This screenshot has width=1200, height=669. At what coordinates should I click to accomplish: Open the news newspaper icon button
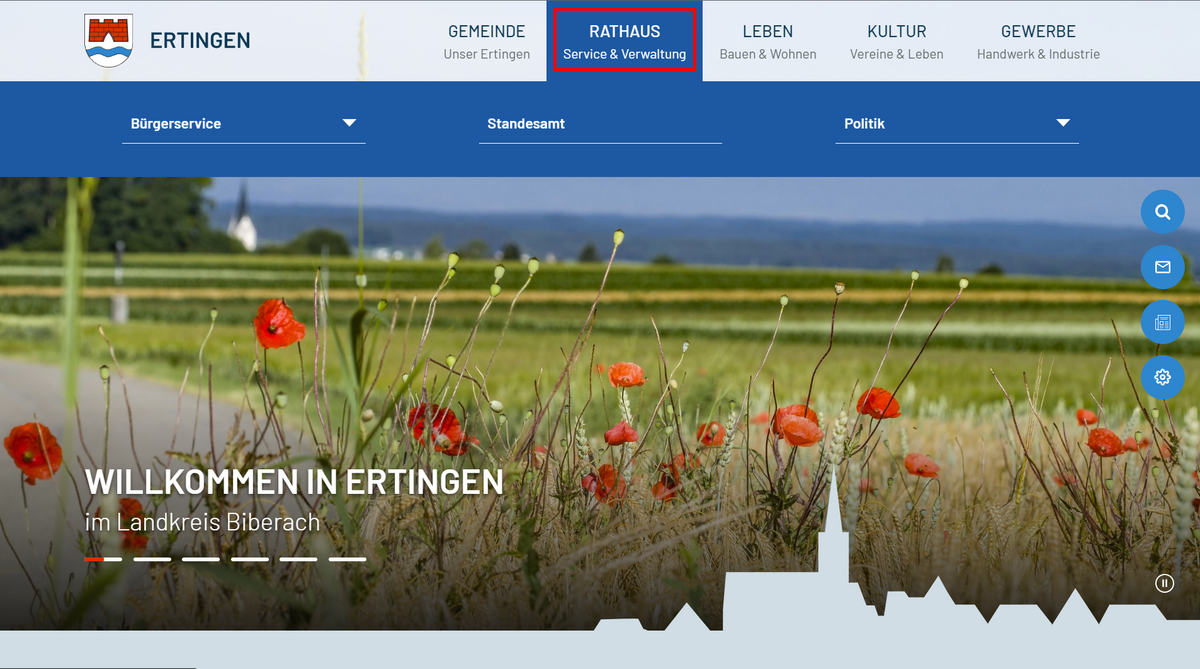1162,322
